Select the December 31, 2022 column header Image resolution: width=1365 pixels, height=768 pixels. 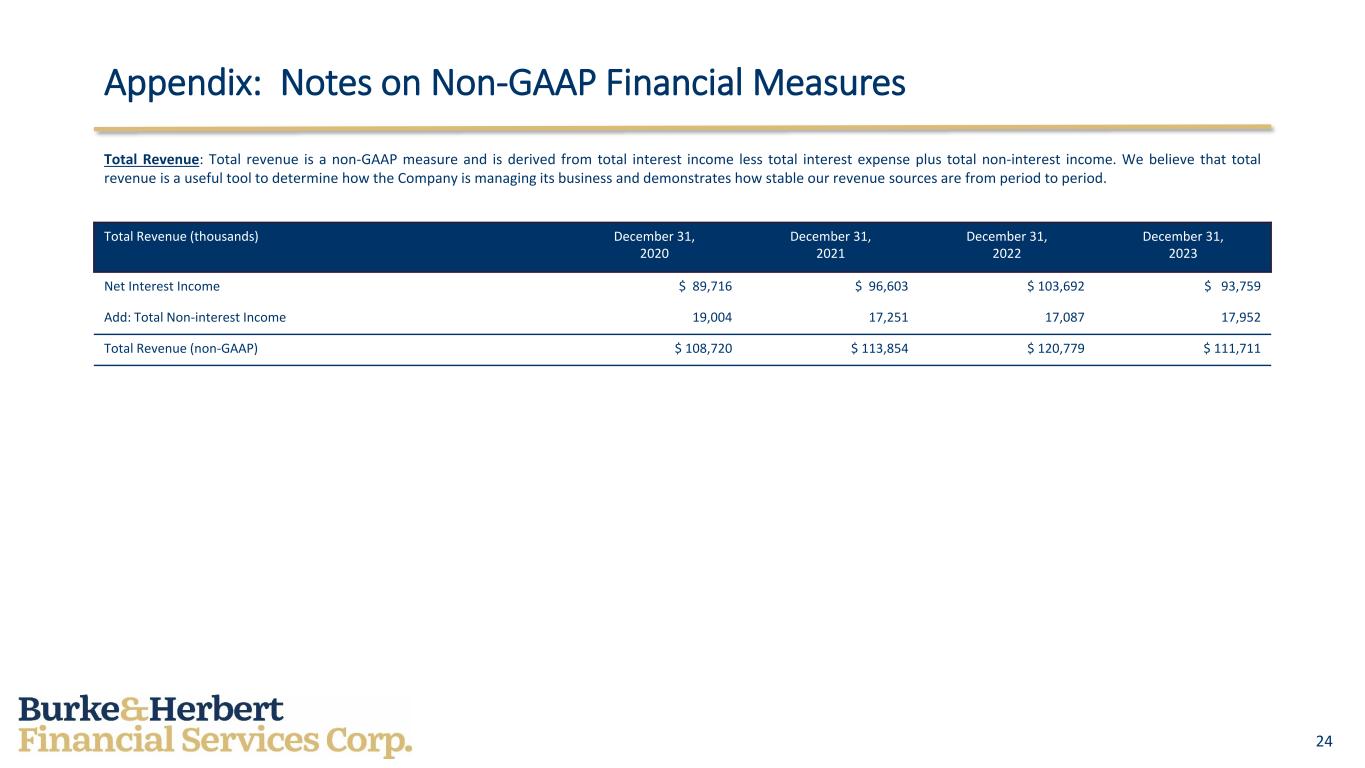pos(1006,245)
